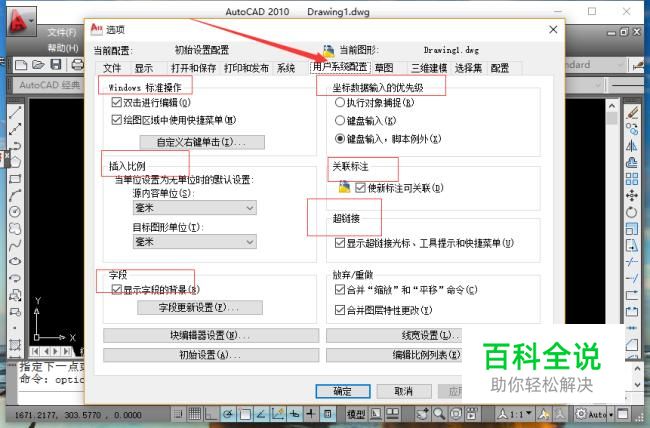This screenshot has width=650, height=428.
Task: Select the Rectangle draw tool
Action: [x=15, y=179]
